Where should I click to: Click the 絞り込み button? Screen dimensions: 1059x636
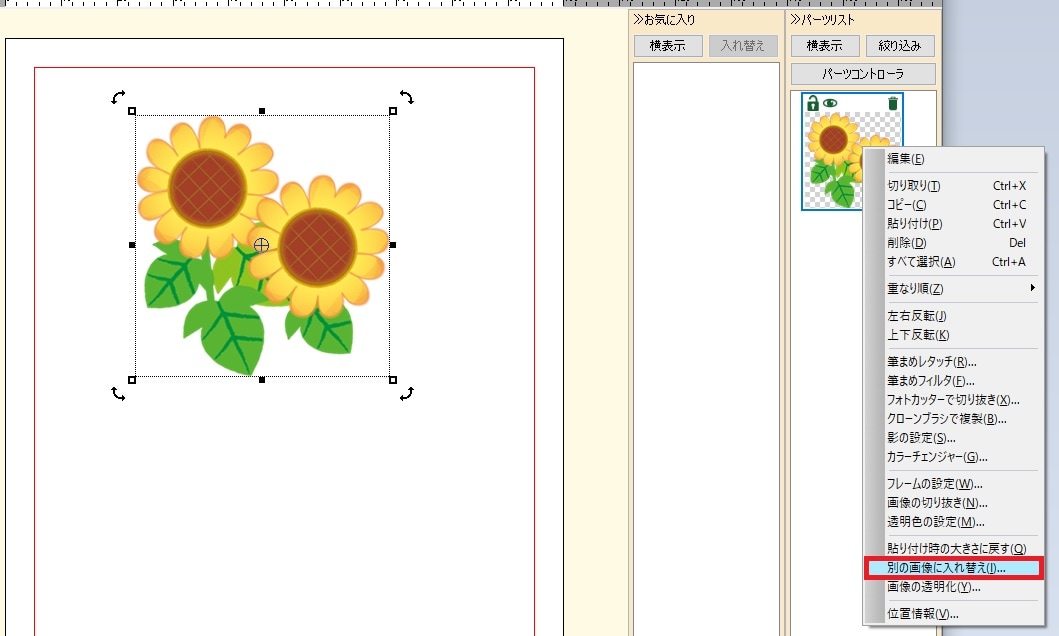tap(900, 46)
